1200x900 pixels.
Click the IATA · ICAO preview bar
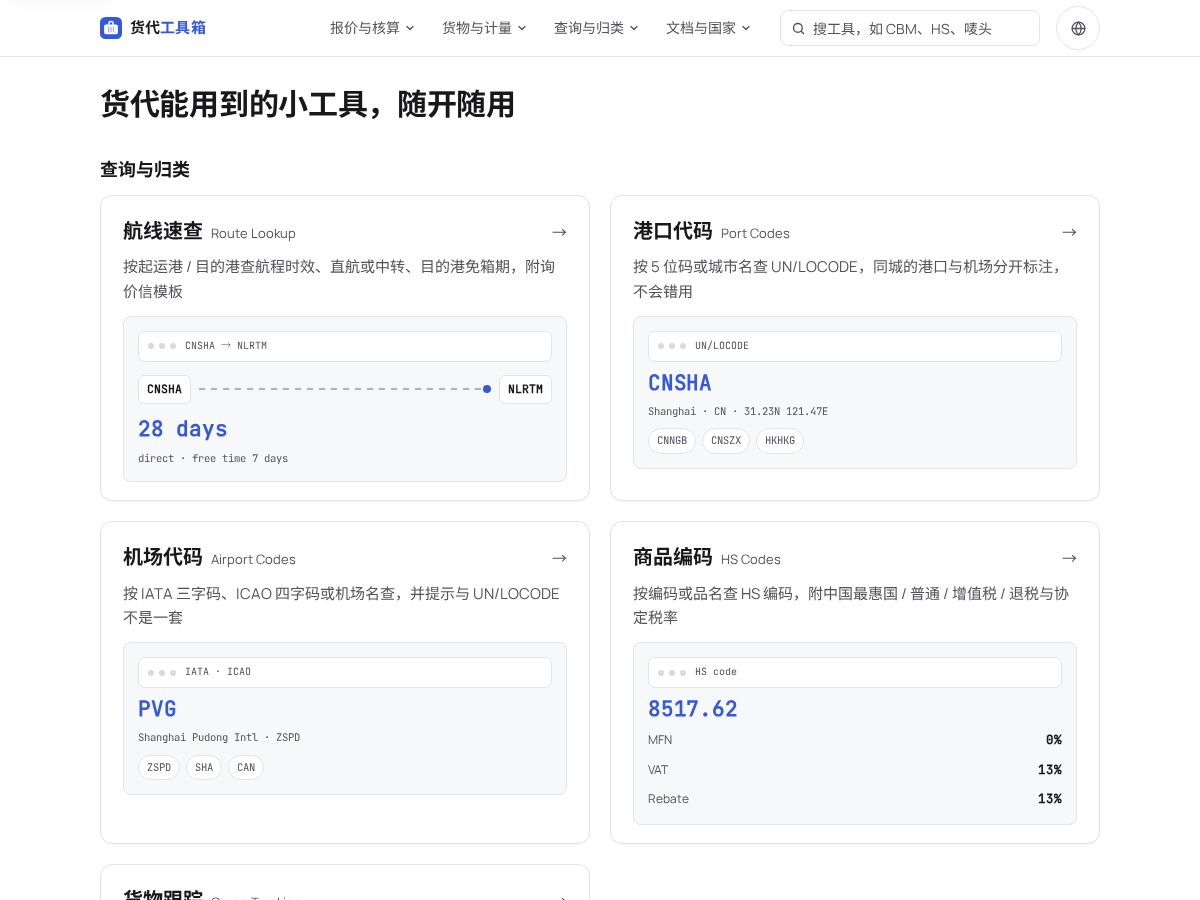point(345,672)
